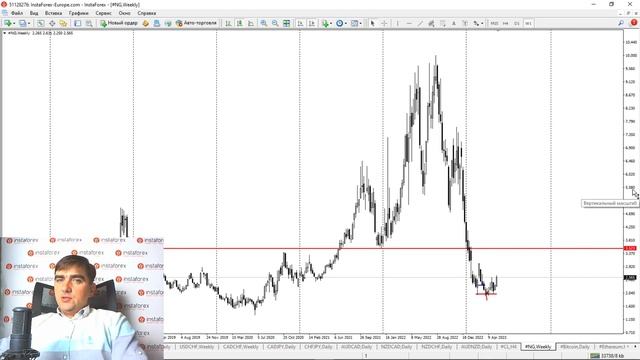Click the templates icon
Viewport: 640px width, 360px height.
[354, 23]
